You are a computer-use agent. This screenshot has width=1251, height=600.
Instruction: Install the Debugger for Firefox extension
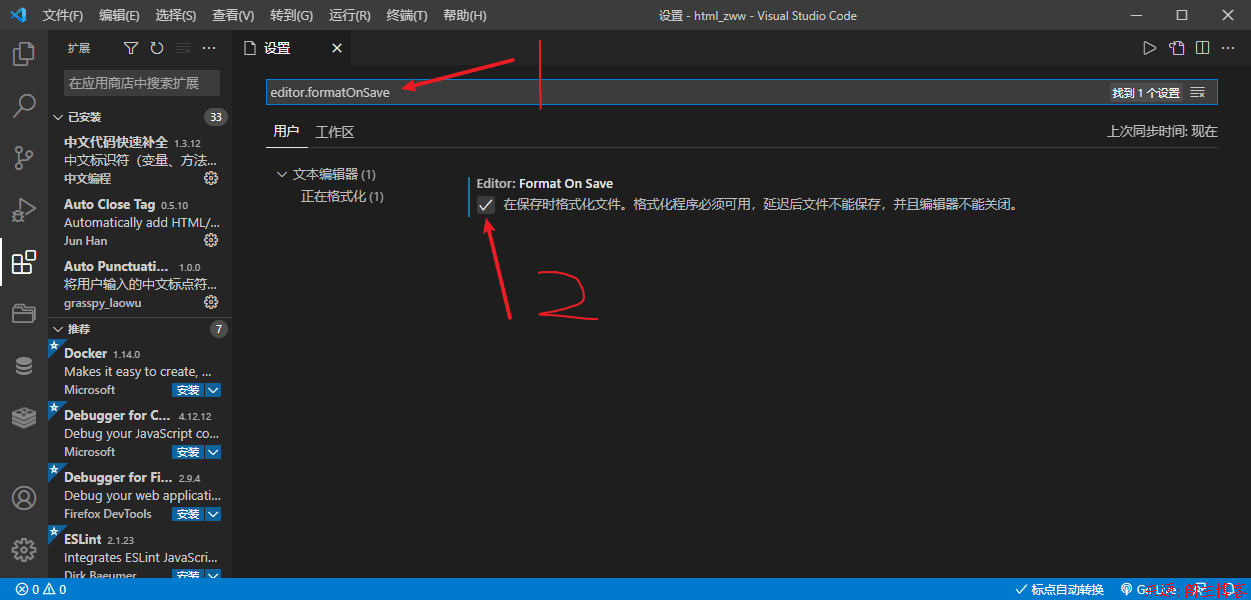(x=187, y=514)
